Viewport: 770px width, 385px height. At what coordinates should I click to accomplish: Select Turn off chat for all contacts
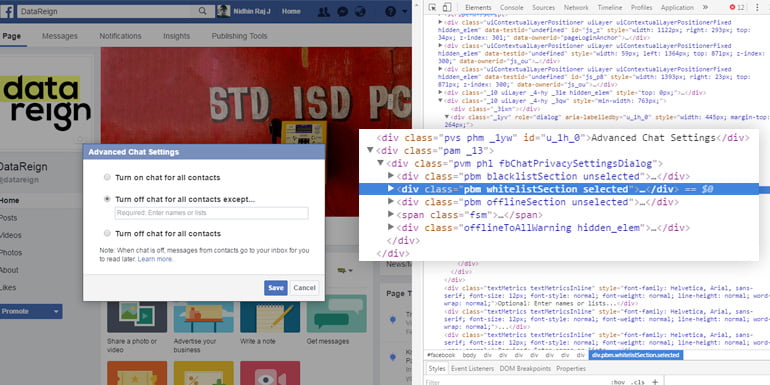(107, 233)
